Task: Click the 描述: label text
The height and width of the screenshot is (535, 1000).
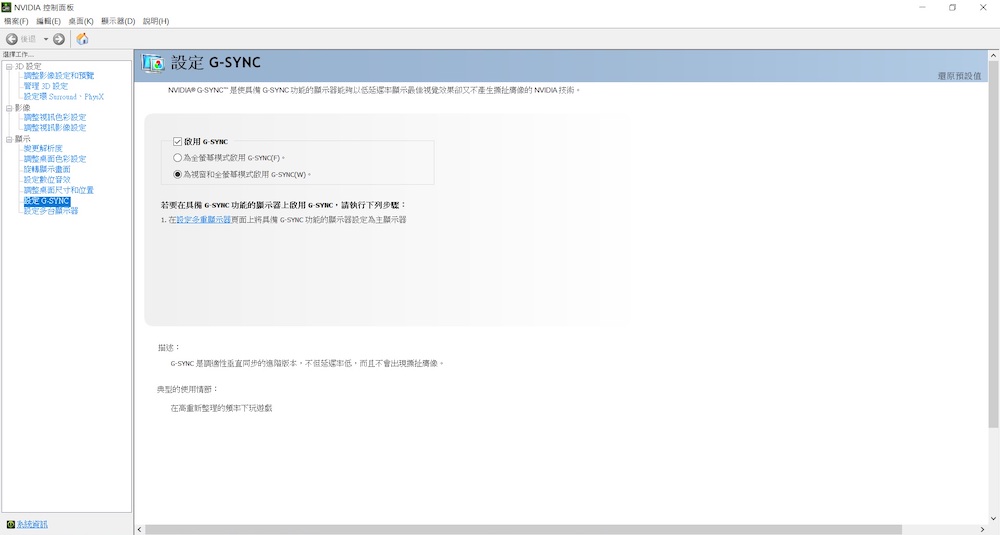Action: (169, 348)
